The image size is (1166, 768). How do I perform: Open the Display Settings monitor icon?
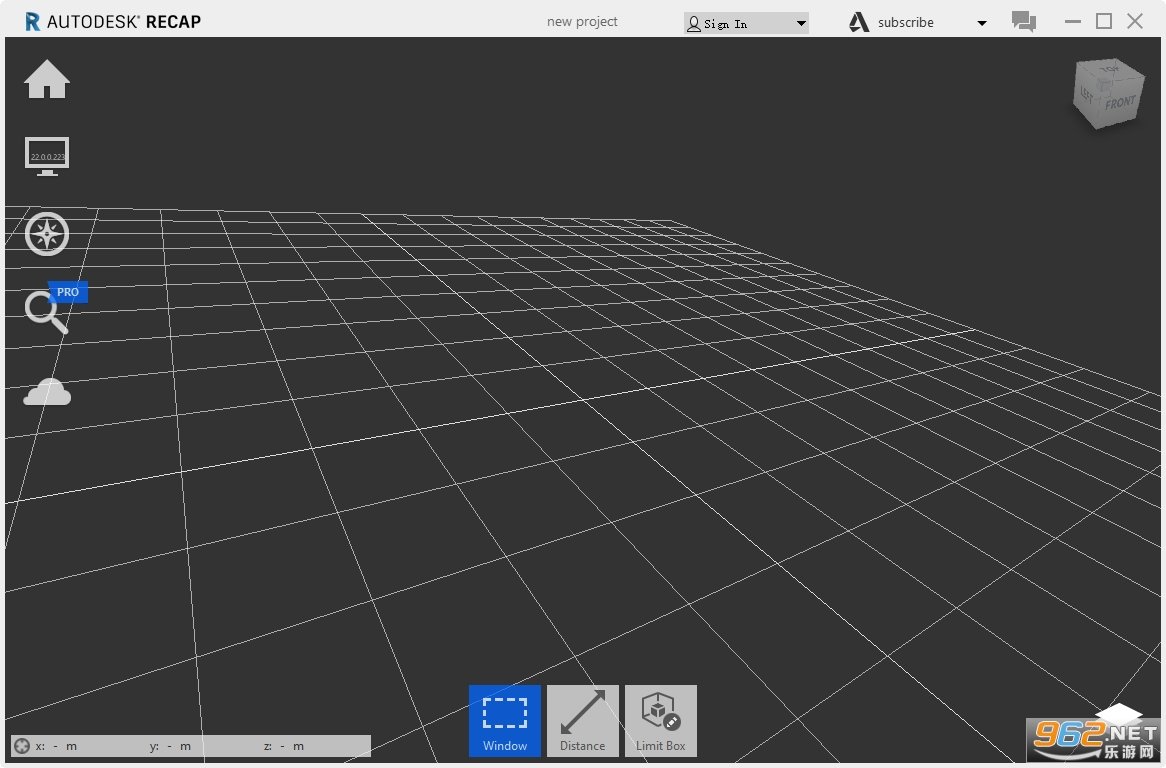47,156
